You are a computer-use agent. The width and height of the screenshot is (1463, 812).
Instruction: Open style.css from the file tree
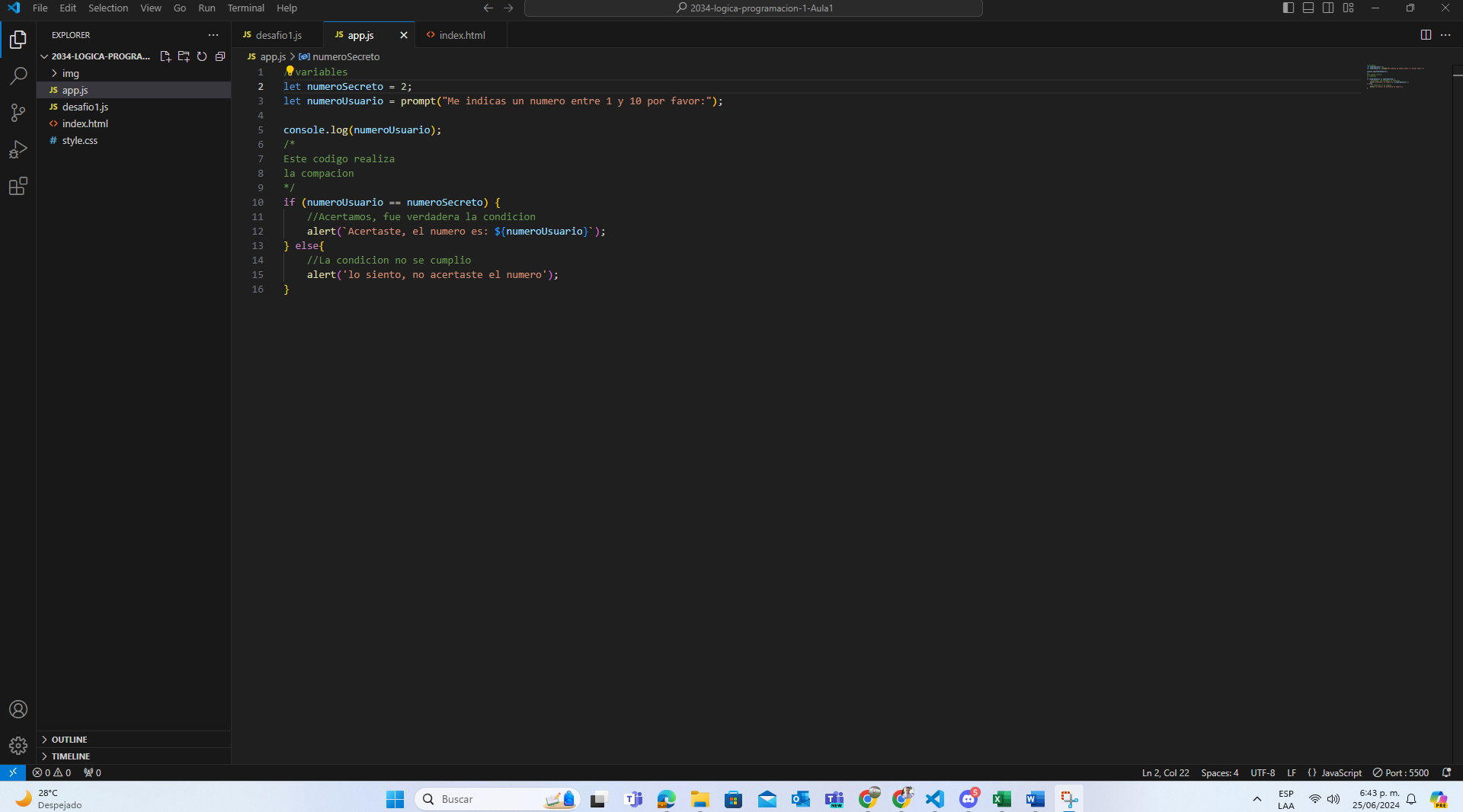pos(134,140)
